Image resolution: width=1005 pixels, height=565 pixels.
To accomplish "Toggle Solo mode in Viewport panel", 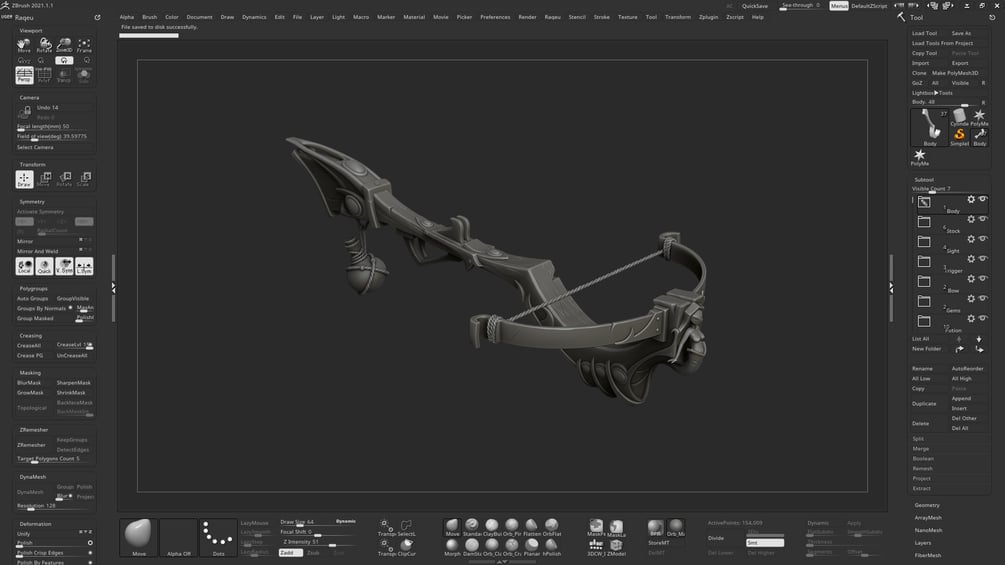I will (84, 75).
